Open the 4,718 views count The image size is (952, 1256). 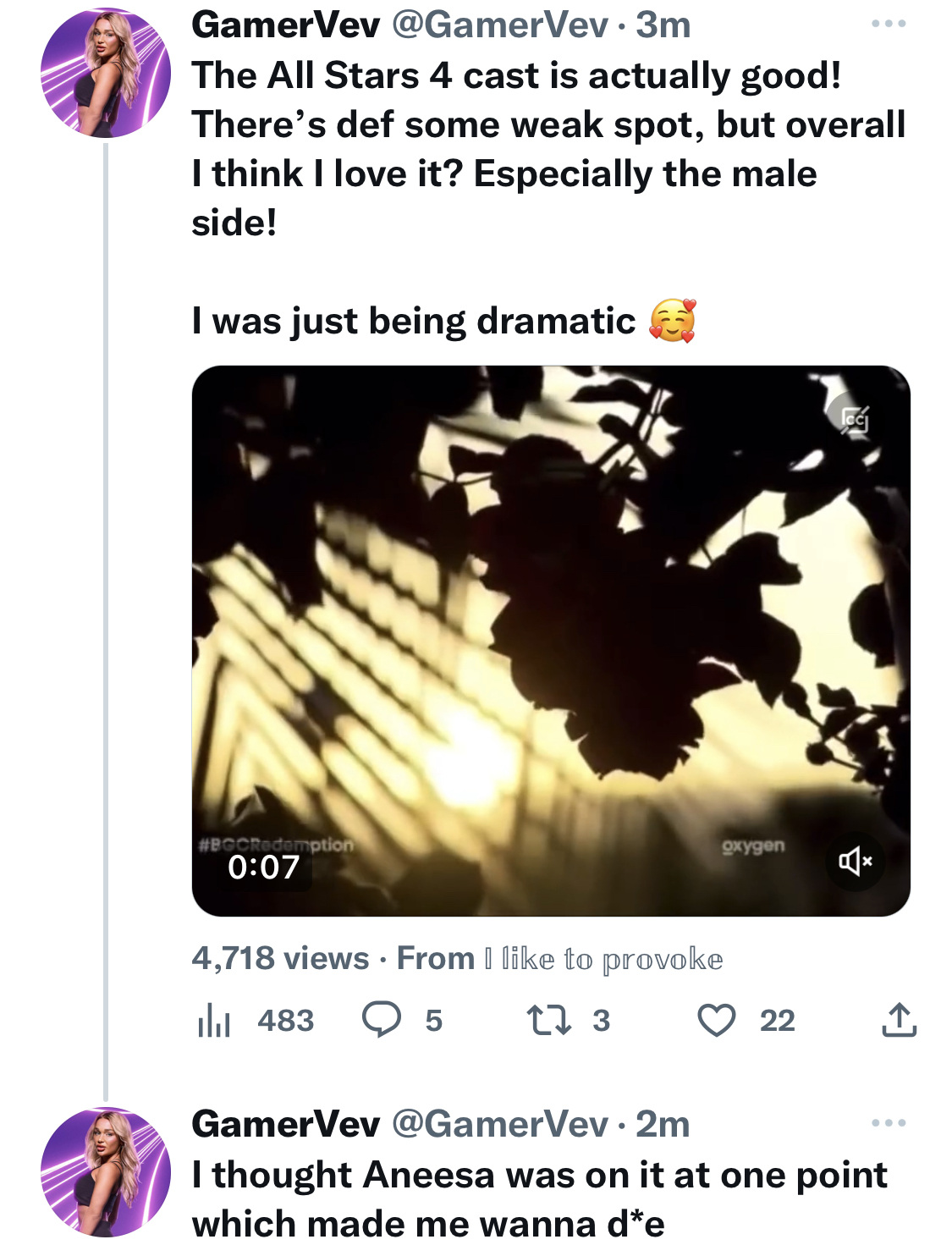coord(280,958)
